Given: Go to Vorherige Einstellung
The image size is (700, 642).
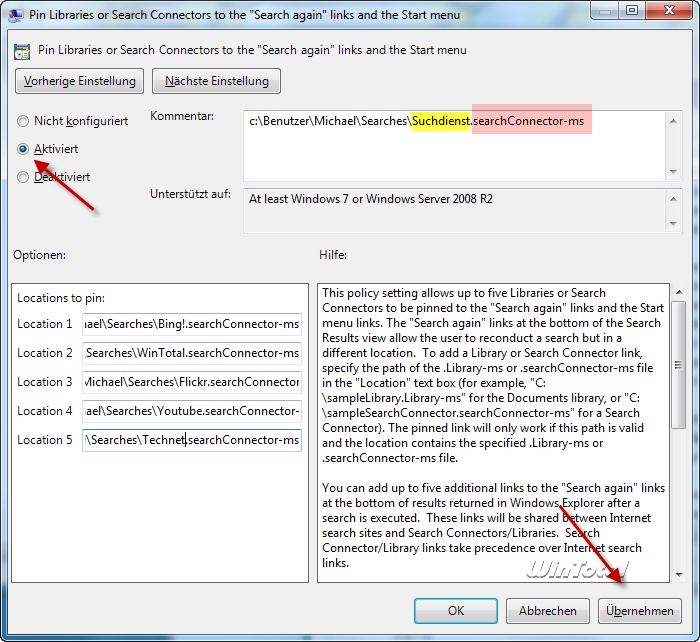Looking at the screenshot, I should click(x=79, y=81).
